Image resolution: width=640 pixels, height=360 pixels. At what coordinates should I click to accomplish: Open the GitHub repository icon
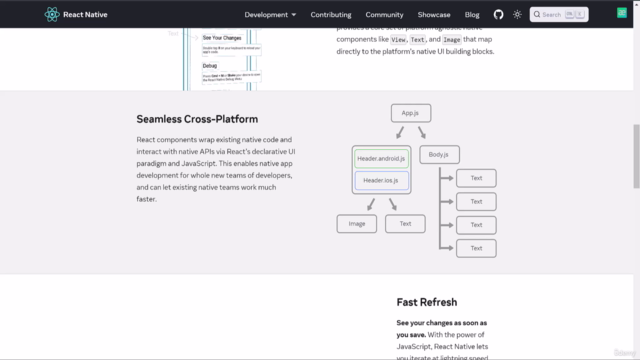click(x=498, y=15)
